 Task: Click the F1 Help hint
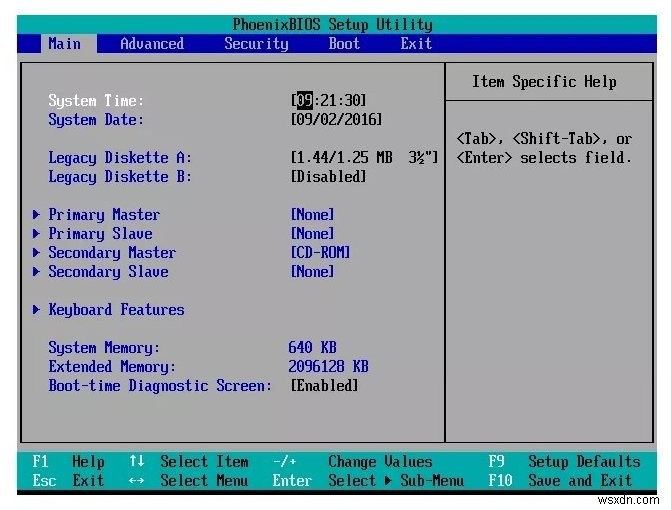(x=68, y=462)
